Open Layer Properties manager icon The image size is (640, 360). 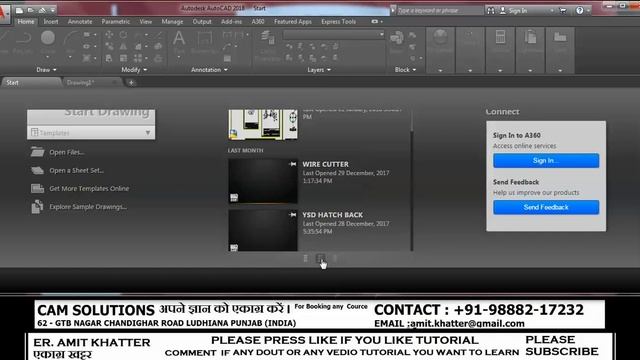267,38
